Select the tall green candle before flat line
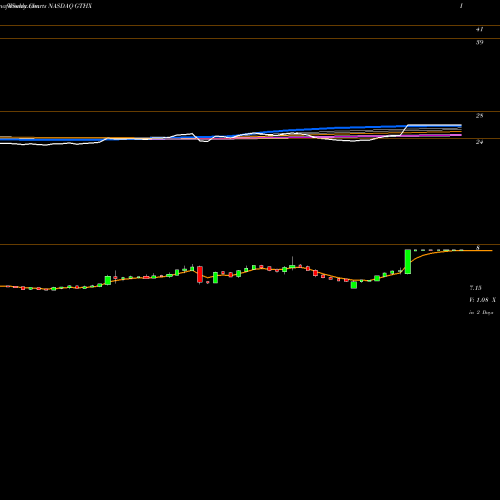The image size is (500, 500). [408, 262]
